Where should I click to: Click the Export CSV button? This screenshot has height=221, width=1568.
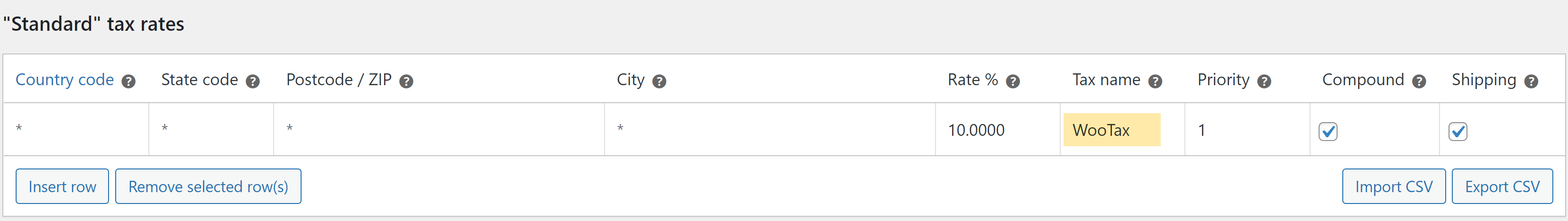point(1502,186)
